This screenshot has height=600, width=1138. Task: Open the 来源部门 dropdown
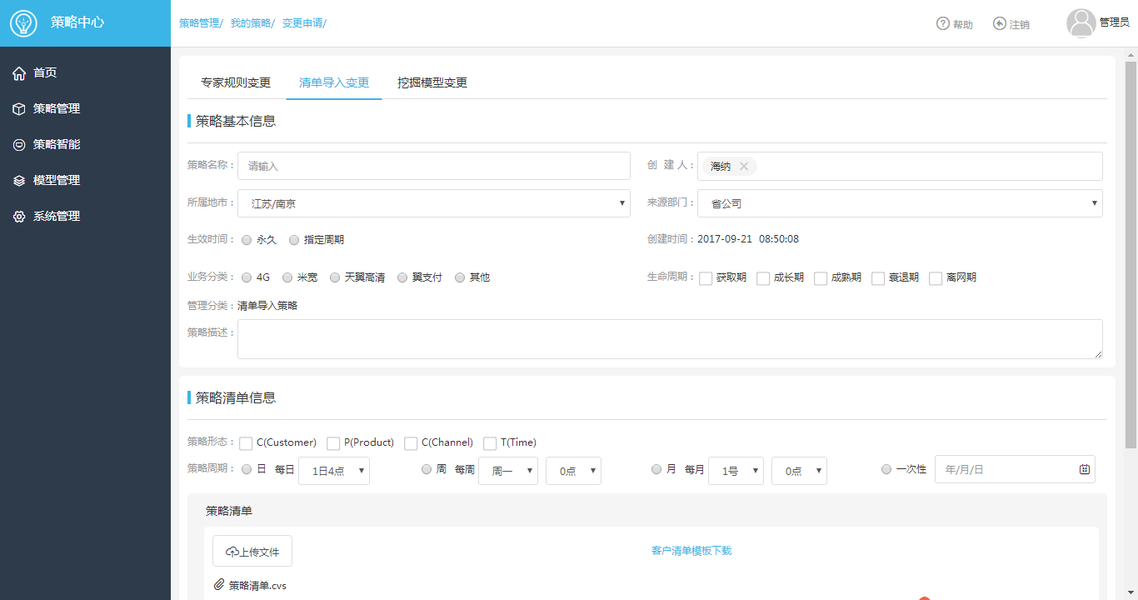[x=900, y=203]
